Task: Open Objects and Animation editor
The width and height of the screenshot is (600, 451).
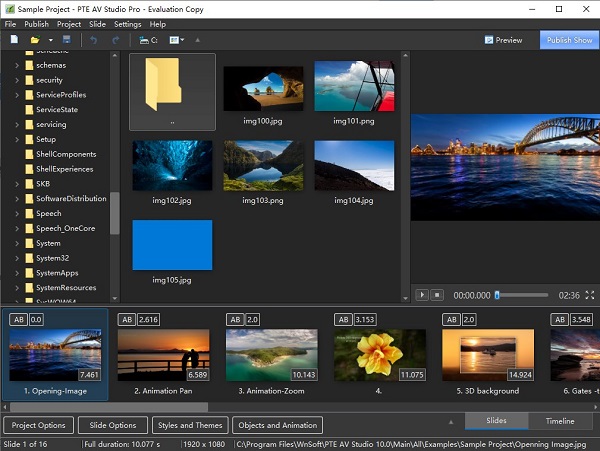Action: point(277,425)
